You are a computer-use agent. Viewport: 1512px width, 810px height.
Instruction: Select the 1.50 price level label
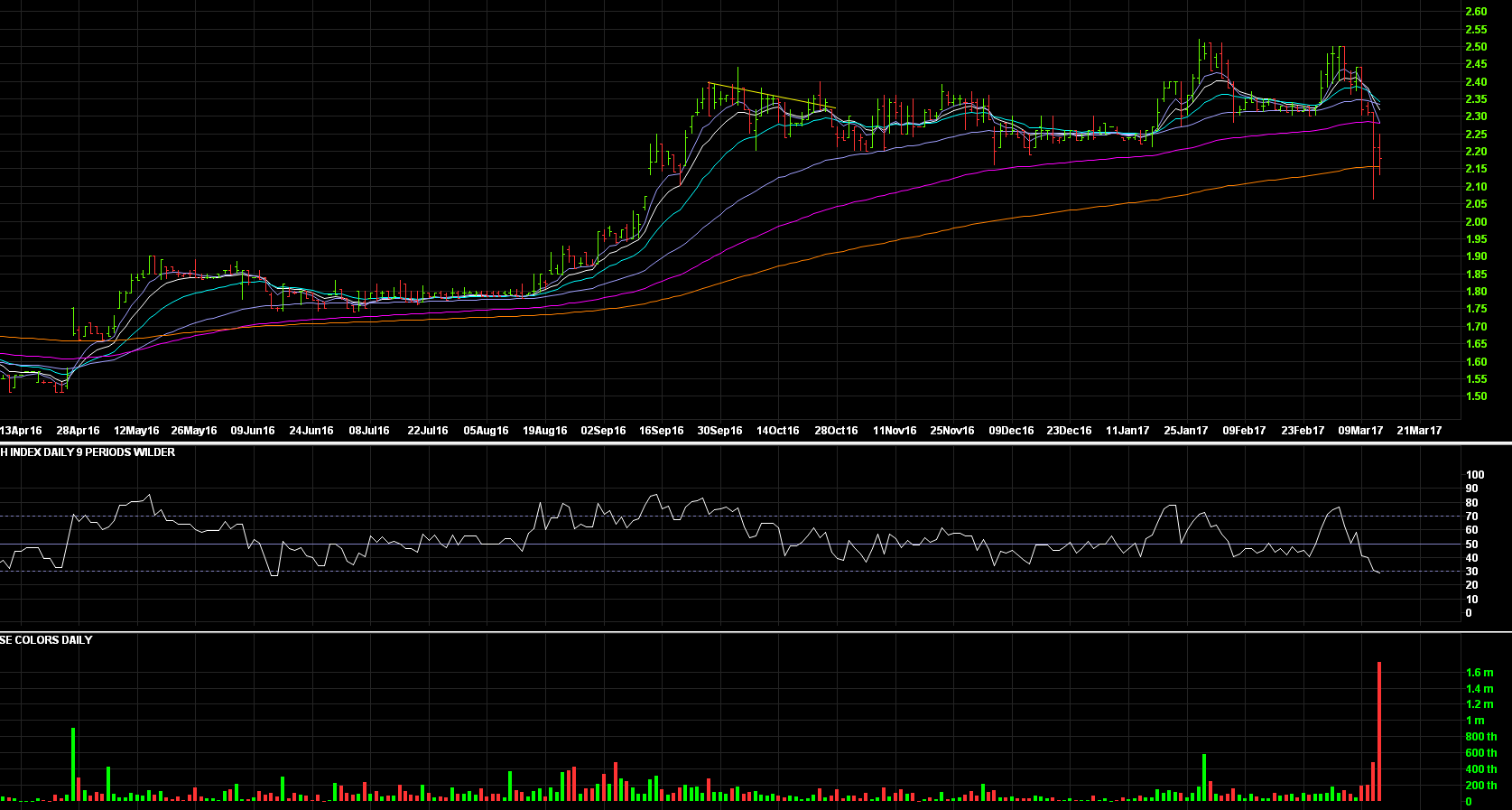tap(1476, 396)
